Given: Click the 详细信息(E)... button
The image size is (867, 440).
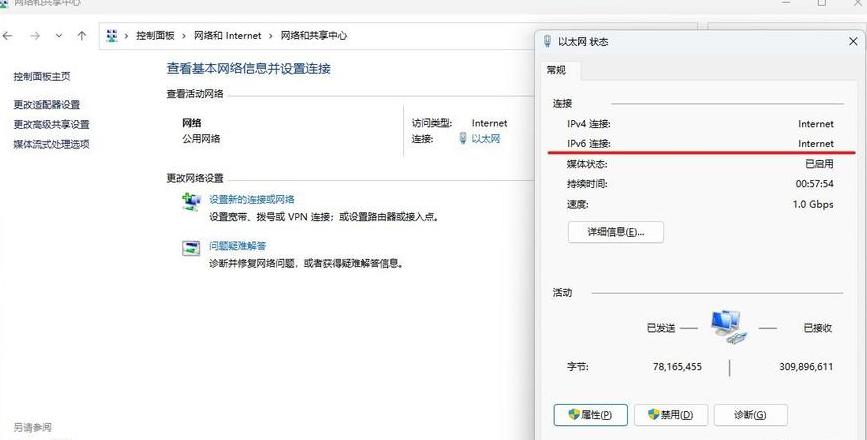Looking at the screenshot, I should coord(615,232).
